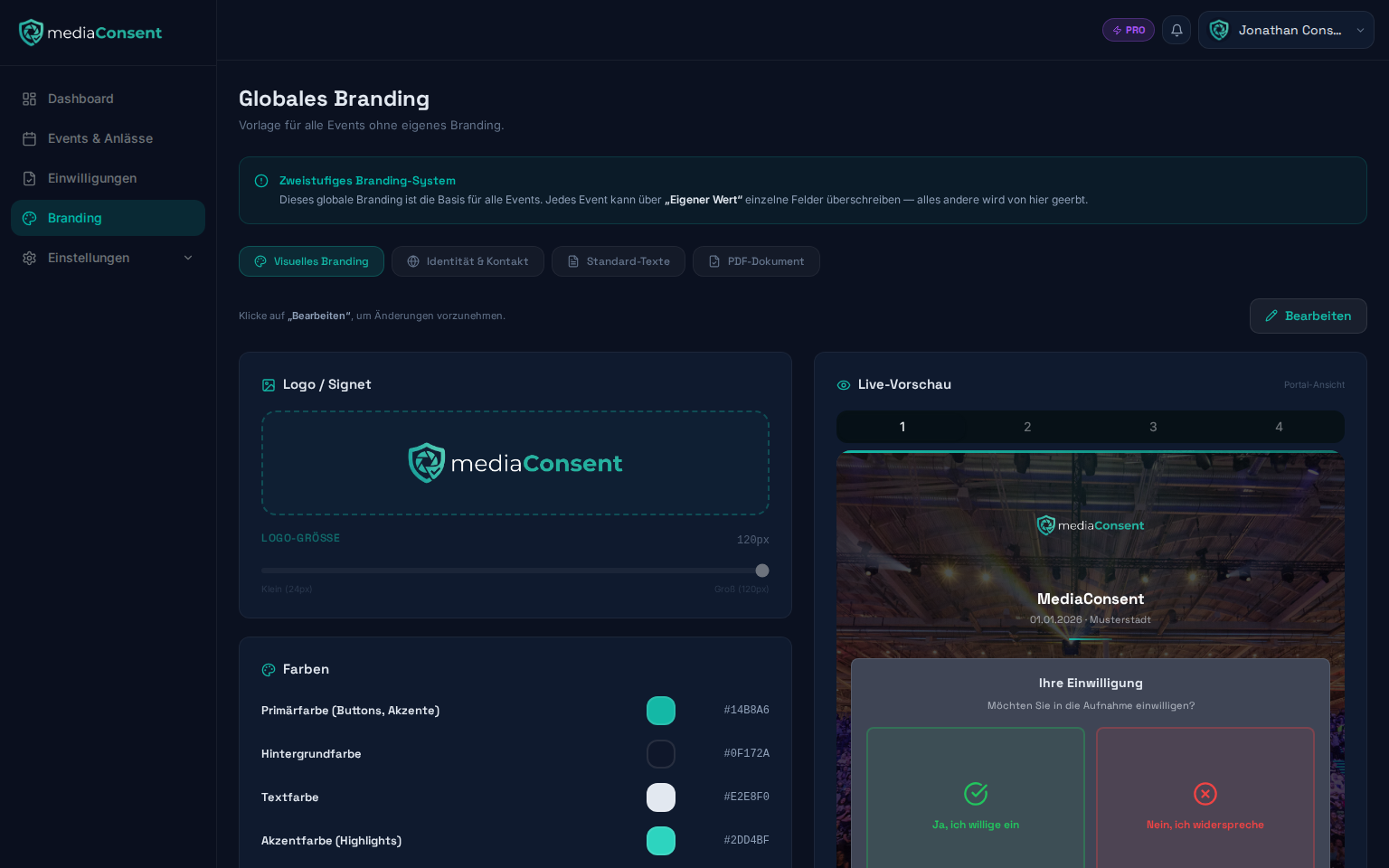Go to Dashboard
1389x868 pixels.
108,99
